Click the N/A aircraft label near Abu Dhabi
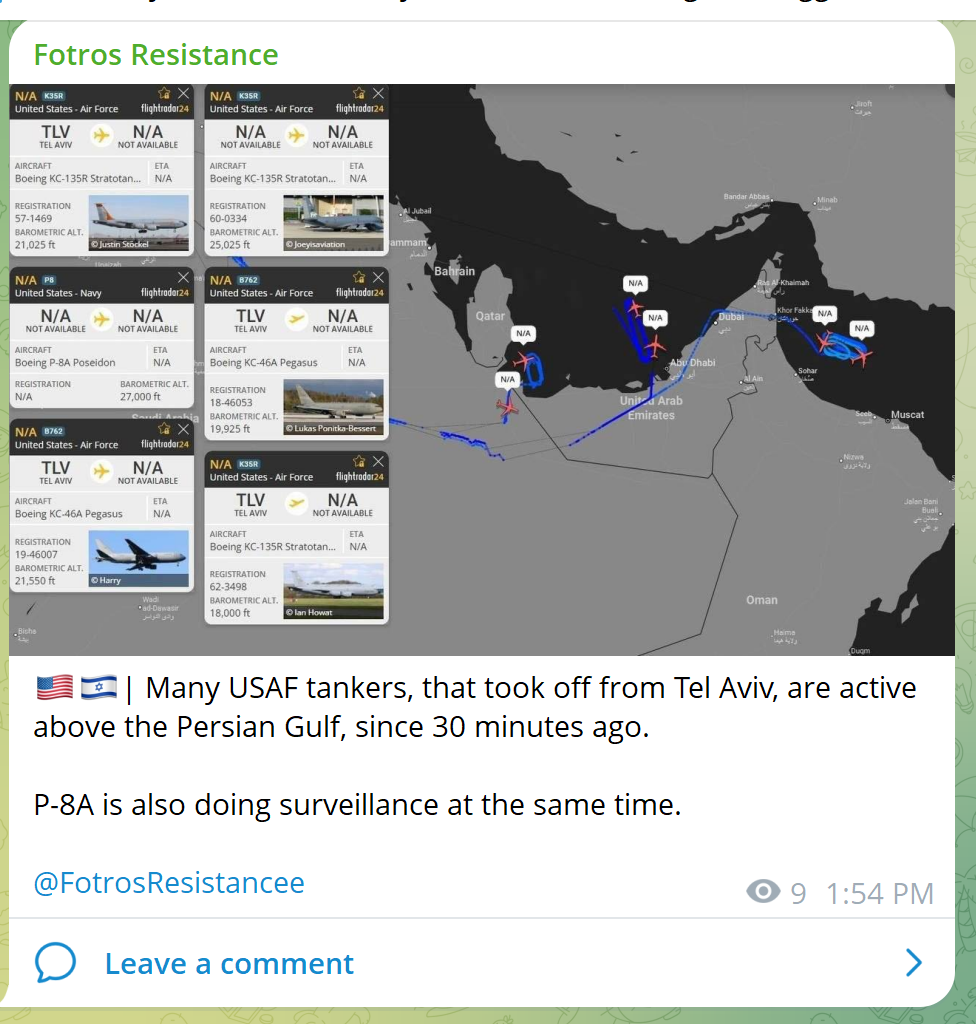Screen dimensions: 976x1024 655,318
